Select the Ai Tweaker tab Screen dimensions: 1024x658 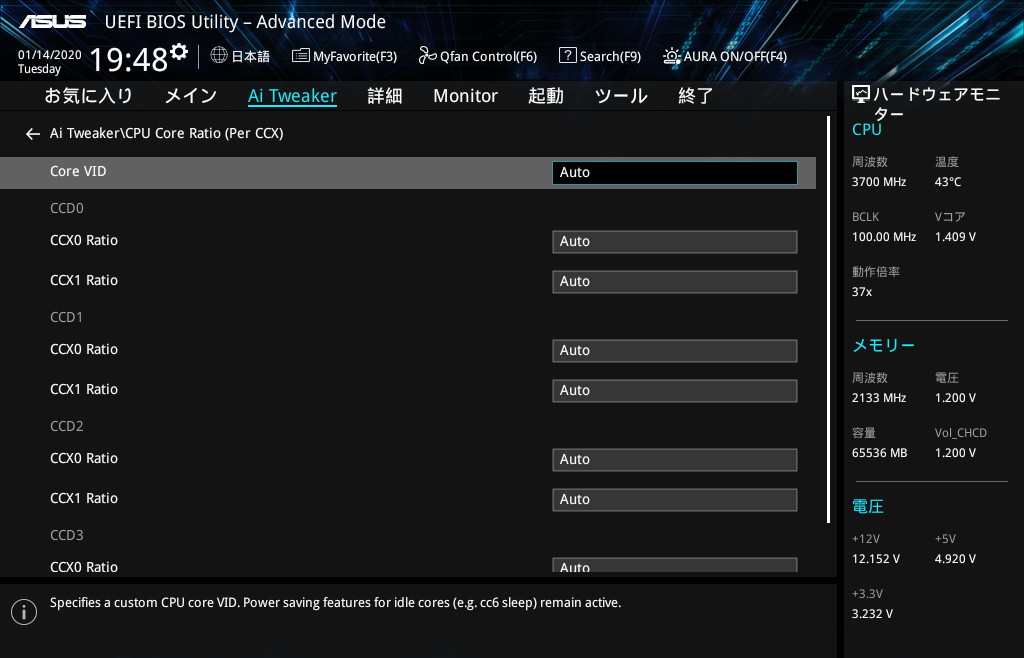click(x=292, y=96)
